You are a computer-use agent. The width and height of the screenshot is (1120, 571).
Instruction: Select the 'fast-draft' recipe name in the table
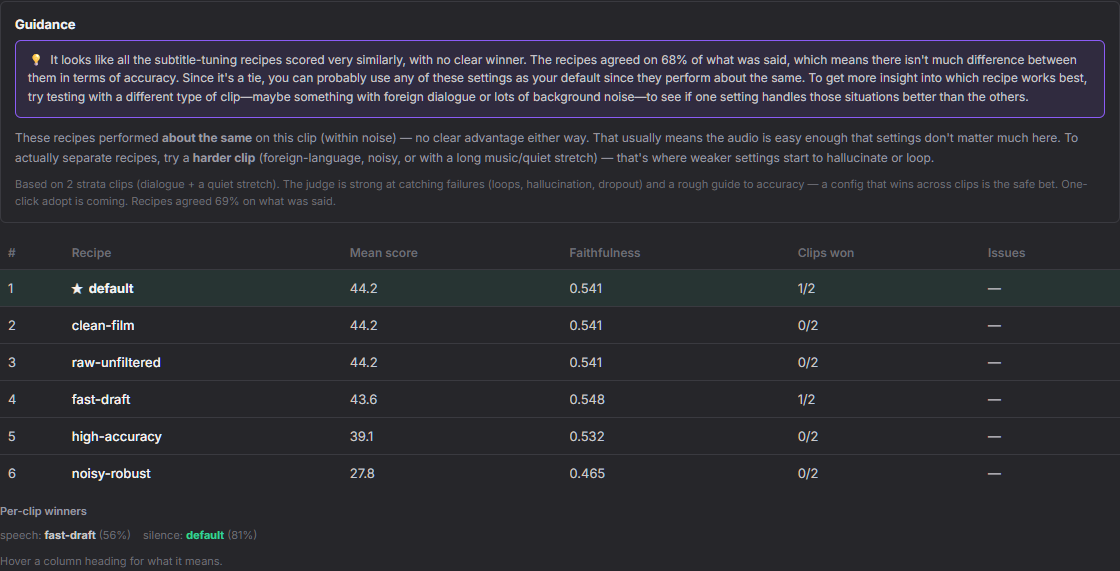101,400
